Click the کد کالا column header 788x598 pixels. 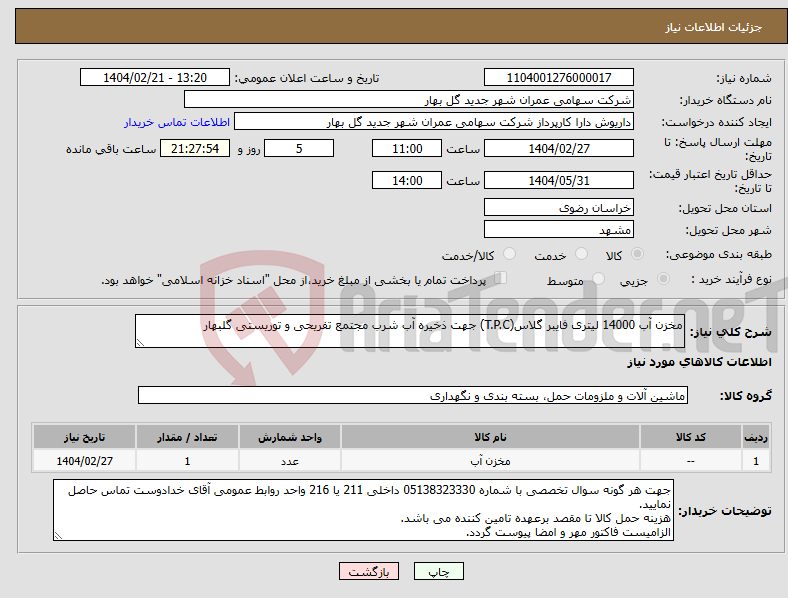[691, 437]
